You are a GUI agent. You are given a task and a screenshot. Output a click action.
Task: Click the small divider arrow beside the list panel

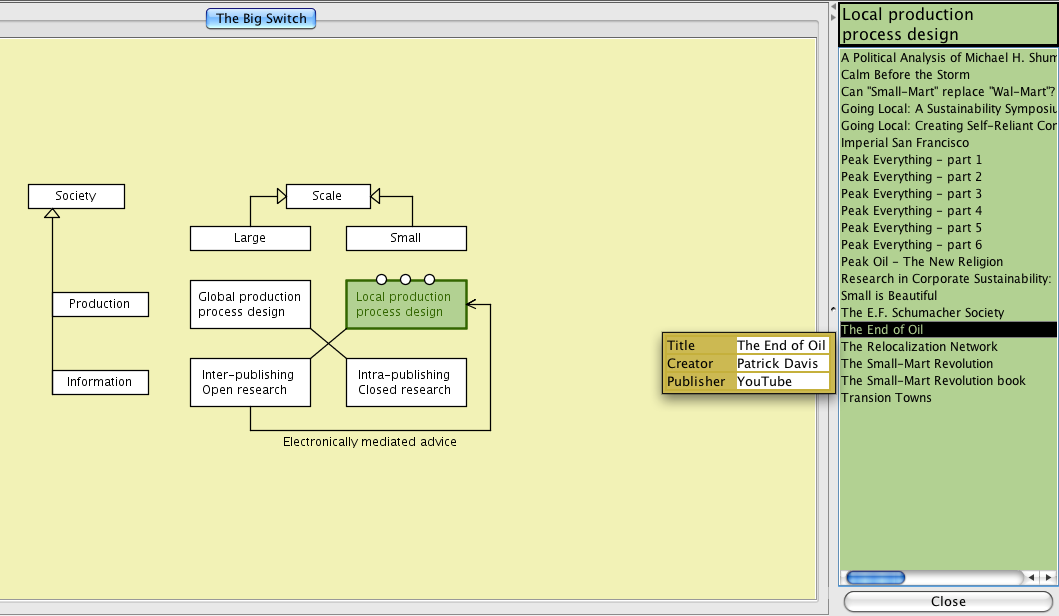pyautogui.click(x=833, y=308)
